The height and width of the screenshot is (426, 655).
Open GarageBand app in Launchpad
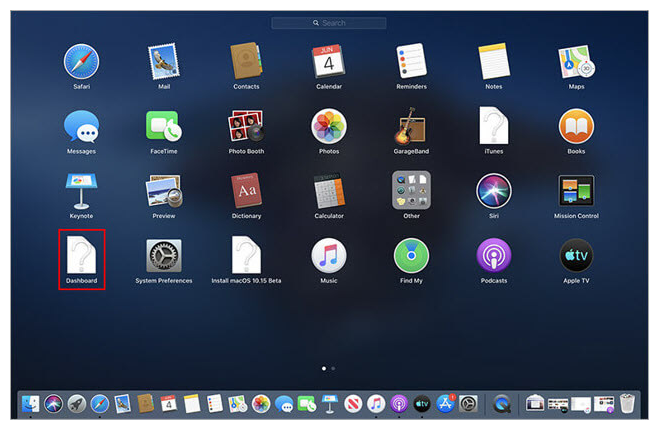click(411, 126)
